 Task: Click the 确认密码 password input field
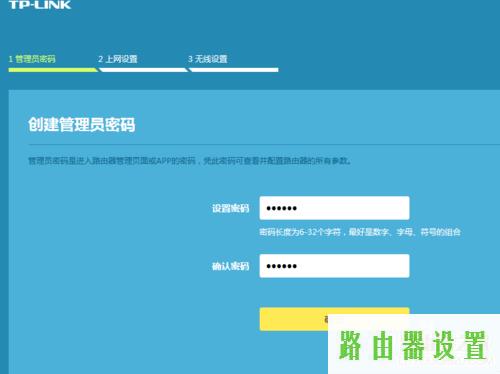334,266
